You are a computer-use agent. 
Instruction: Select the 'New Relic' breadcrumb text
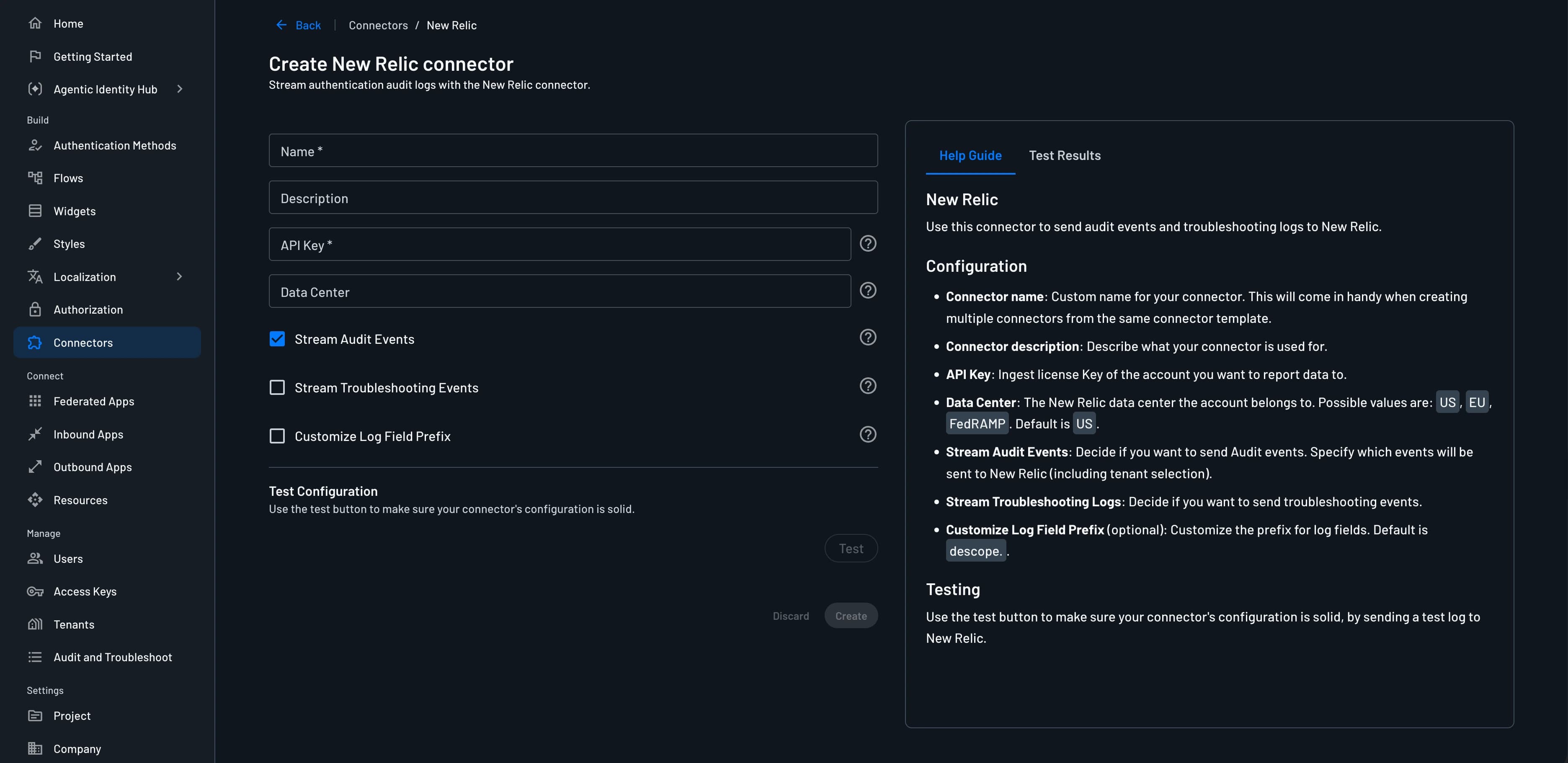point(451,25)
